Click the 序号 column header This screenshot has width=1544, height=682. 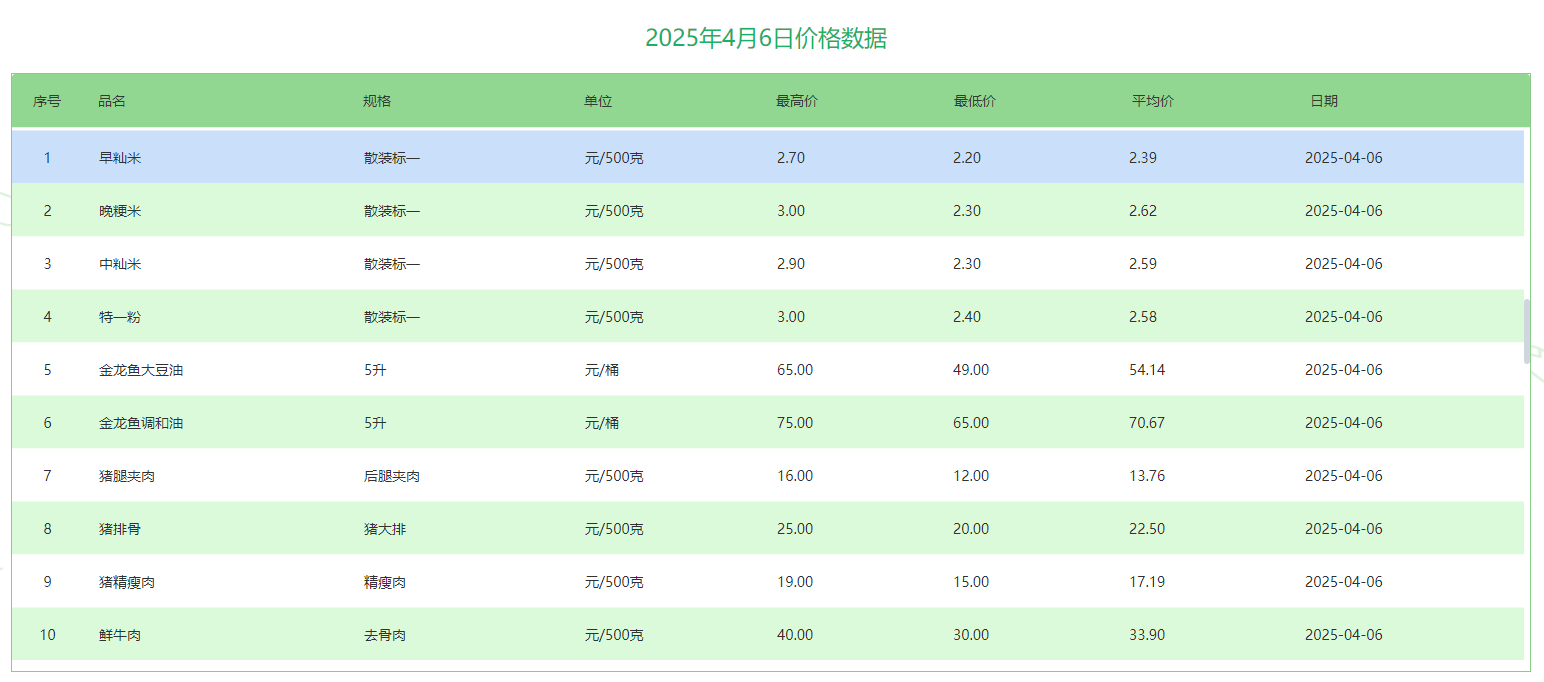[x=47, y=101]
